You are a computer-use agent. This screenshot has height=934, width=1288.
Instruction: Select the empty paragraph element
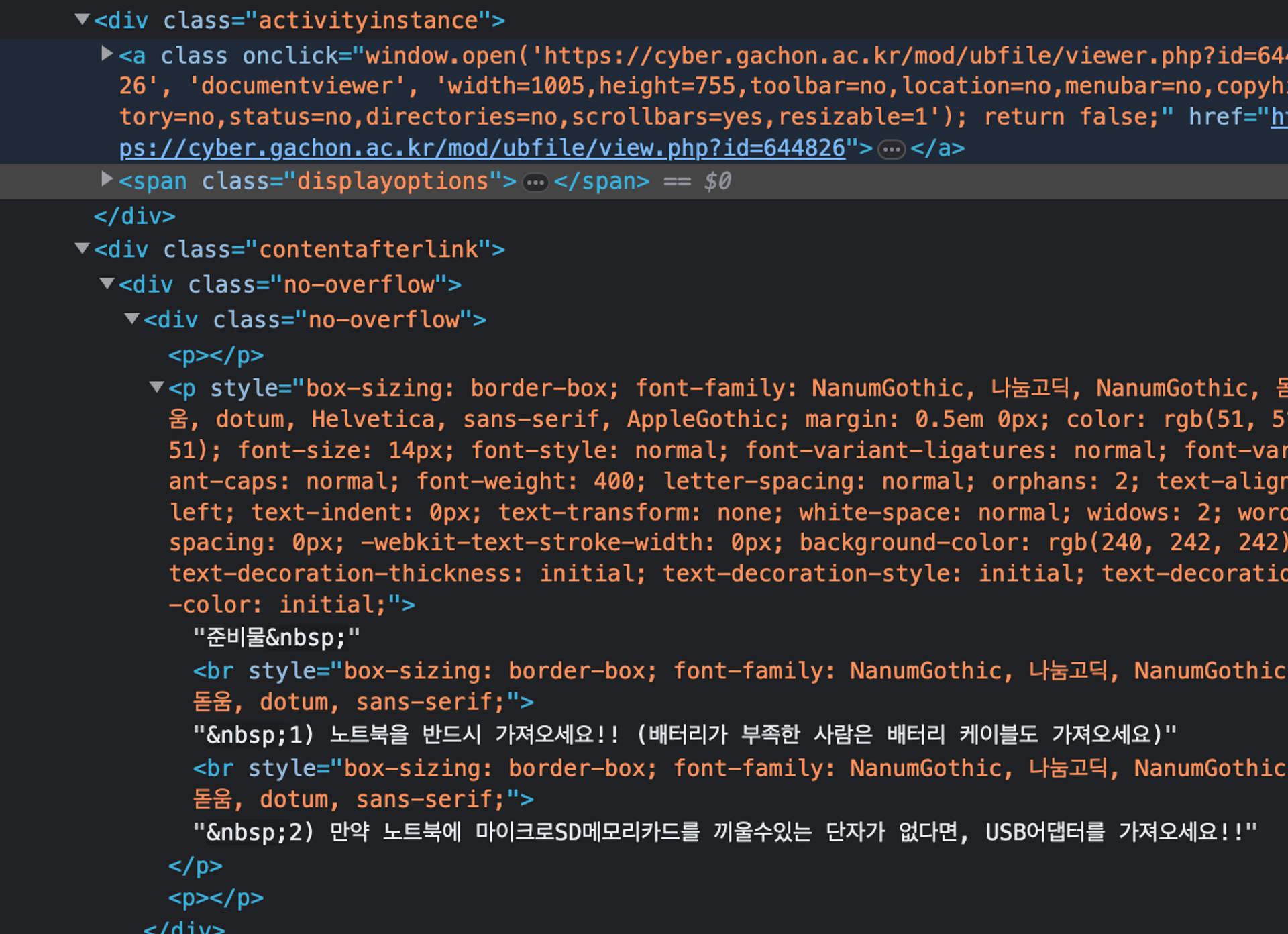tap(215, 355)
